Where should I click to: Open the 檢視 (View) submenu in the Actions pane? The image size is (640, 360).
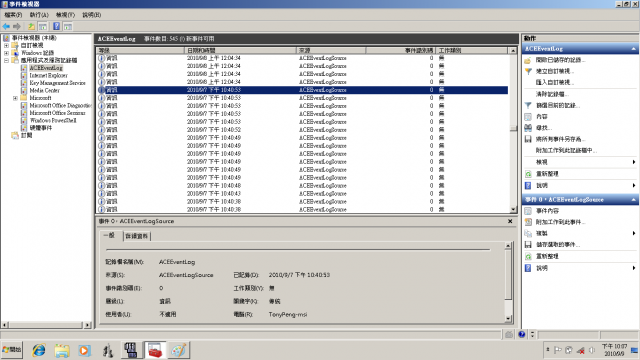coord(580,162)
